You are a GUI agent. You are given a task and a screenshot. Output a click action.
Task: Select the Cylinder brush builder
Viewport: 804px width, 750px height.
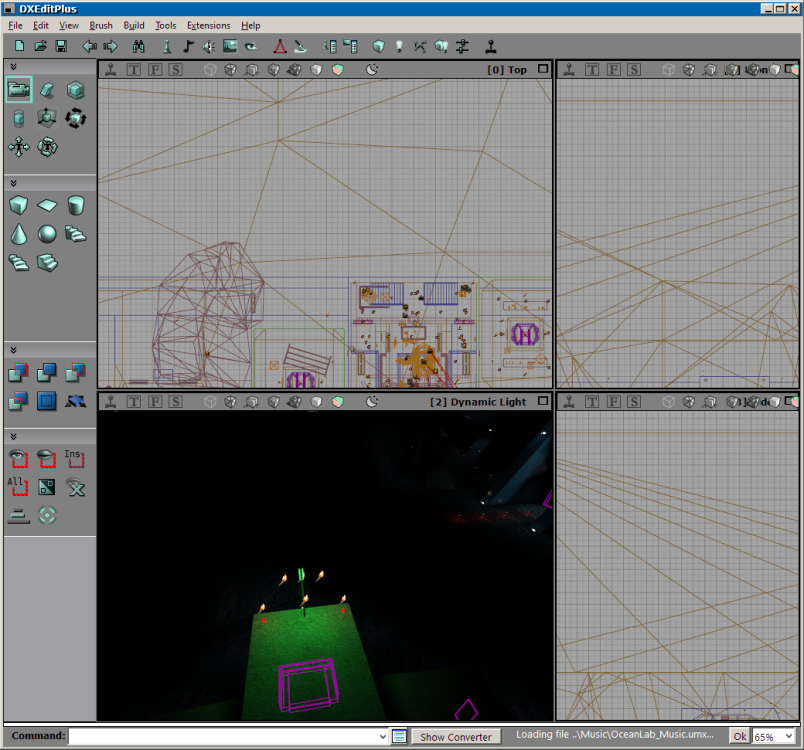tap(75, 206)
